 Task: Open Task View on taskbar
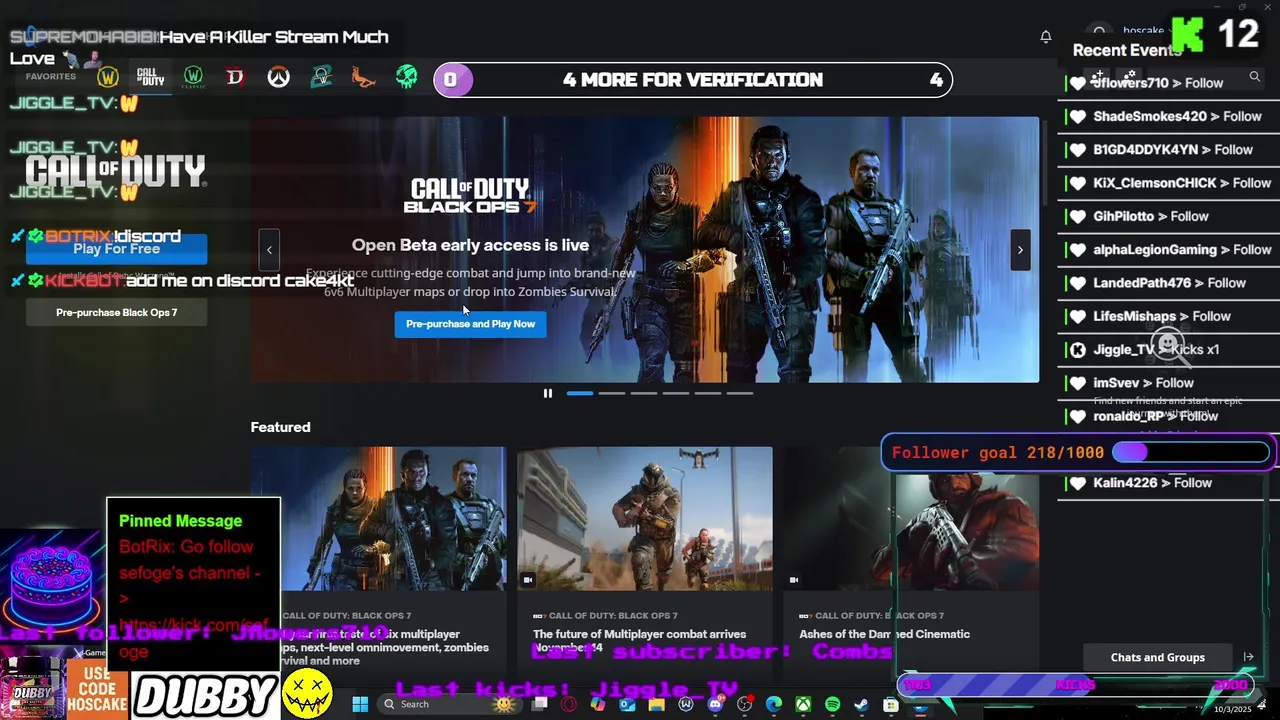[540, 704]
